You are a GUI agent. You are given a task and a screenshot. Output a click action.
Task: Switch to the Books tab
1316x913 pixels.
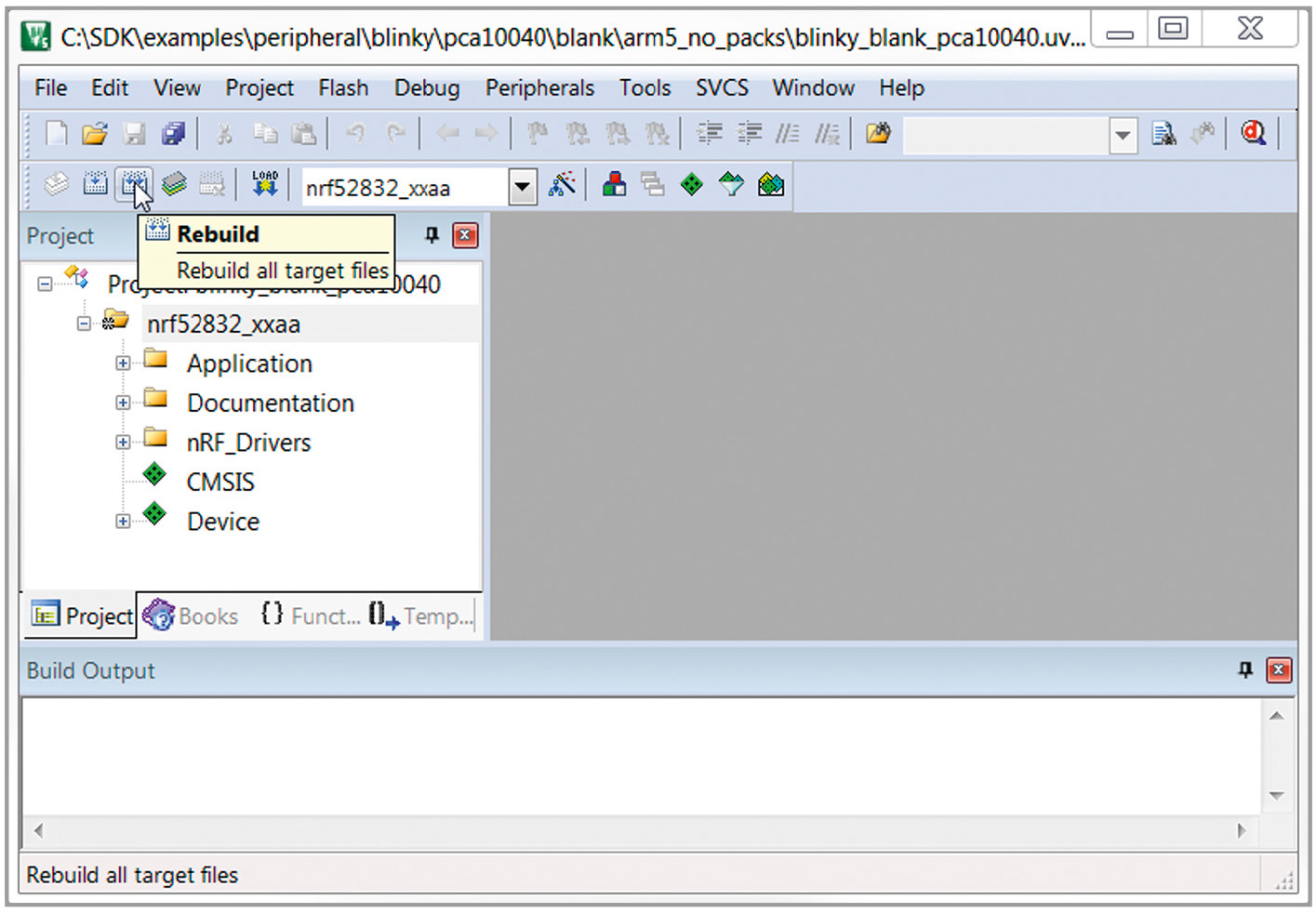[x=192, y=615]
